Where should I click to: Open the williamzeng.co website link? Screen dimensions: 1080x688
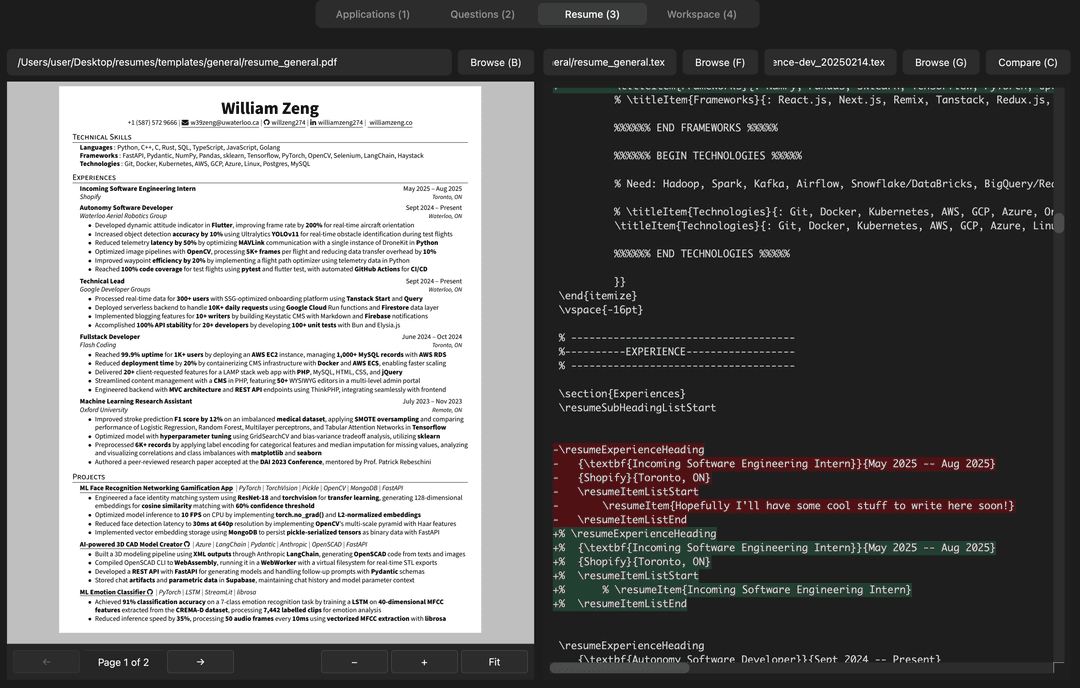click(x=390, y=123)
